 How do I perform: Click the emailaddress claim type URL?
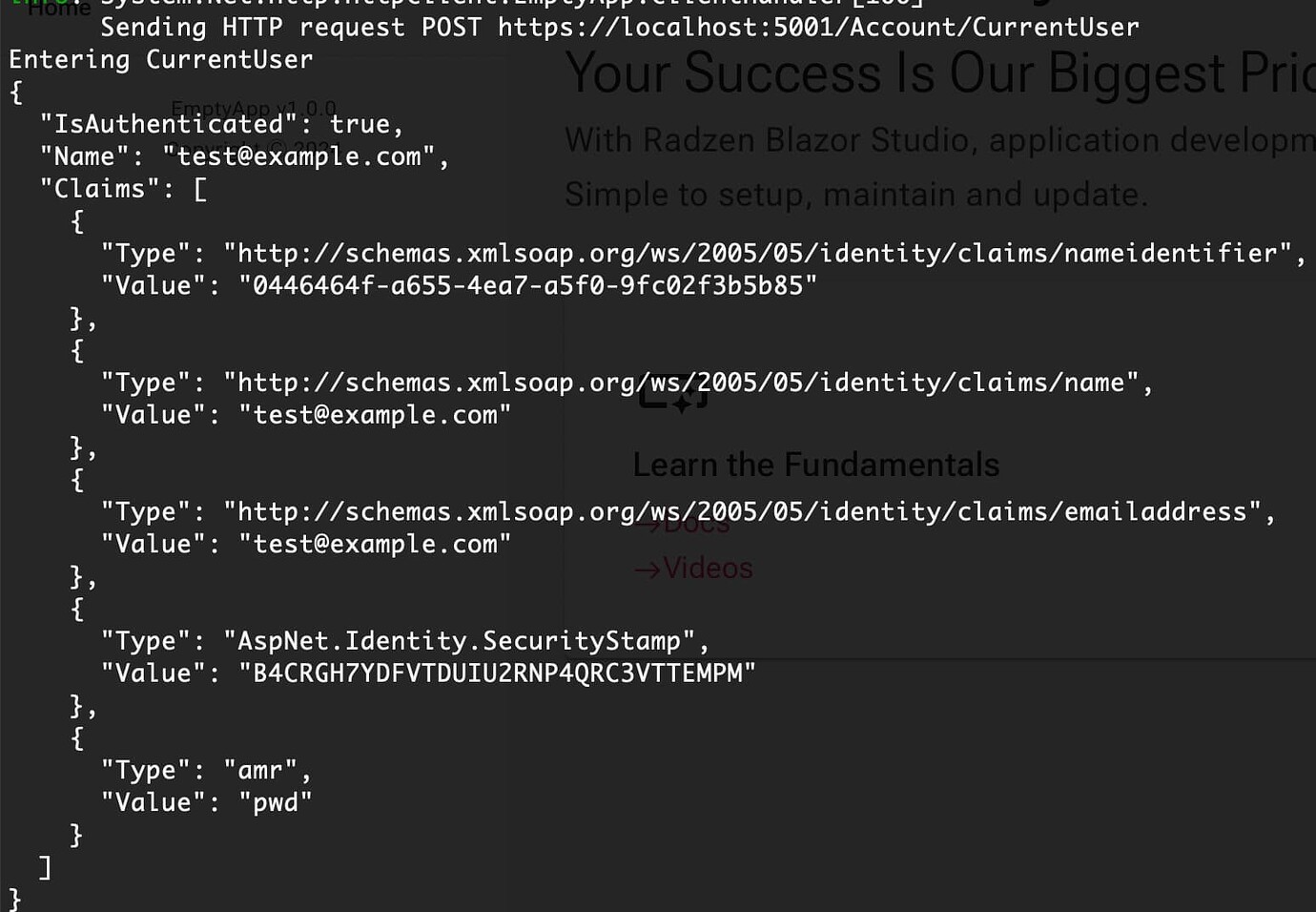[x=749, y=512]
